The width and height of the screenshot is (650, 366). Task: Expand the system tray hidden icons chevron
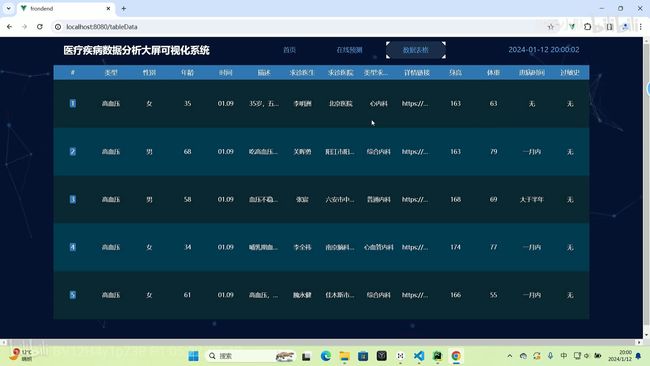click(x=510, y=356)
